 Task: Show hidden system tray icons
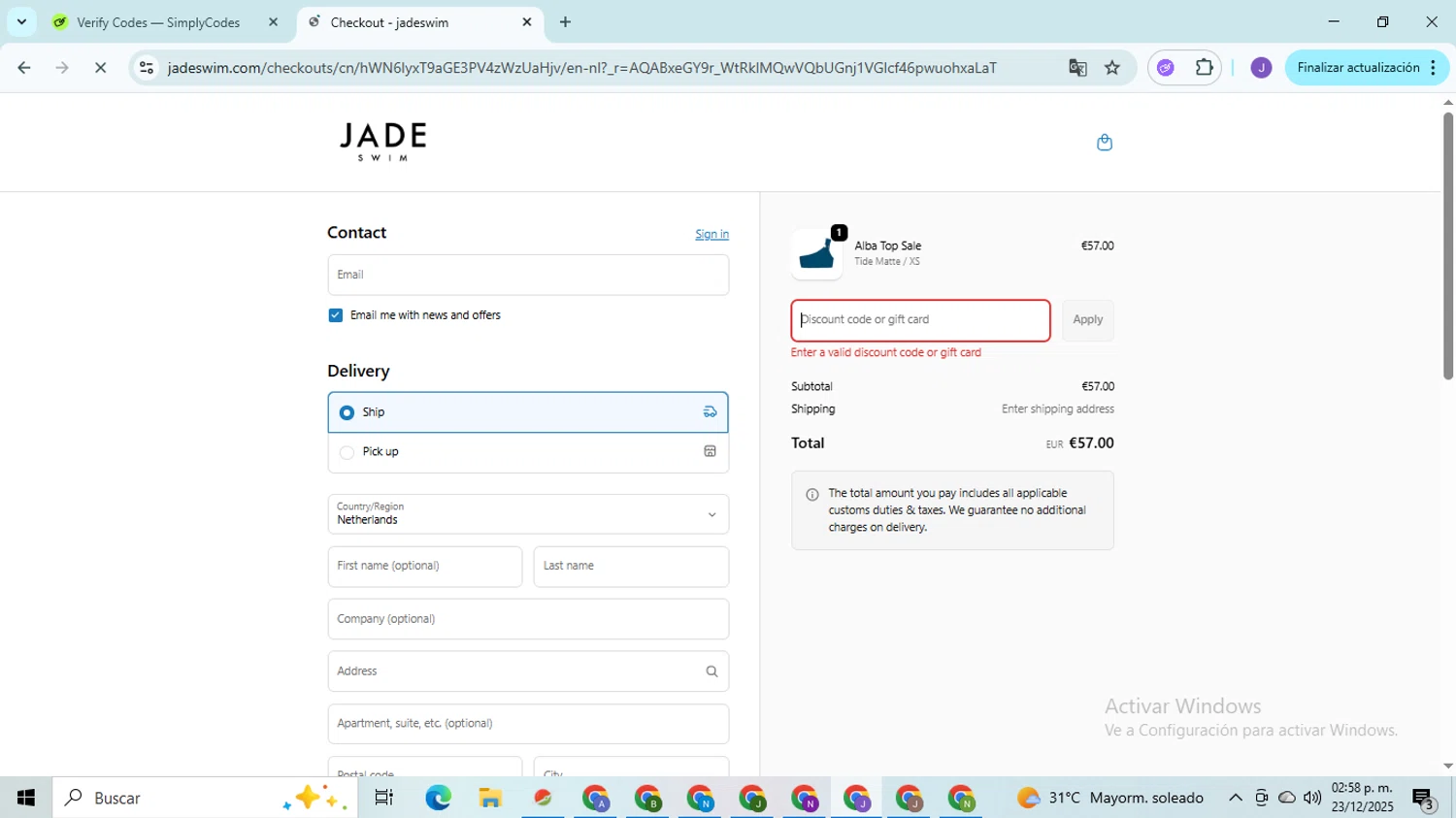point(1235,798)
